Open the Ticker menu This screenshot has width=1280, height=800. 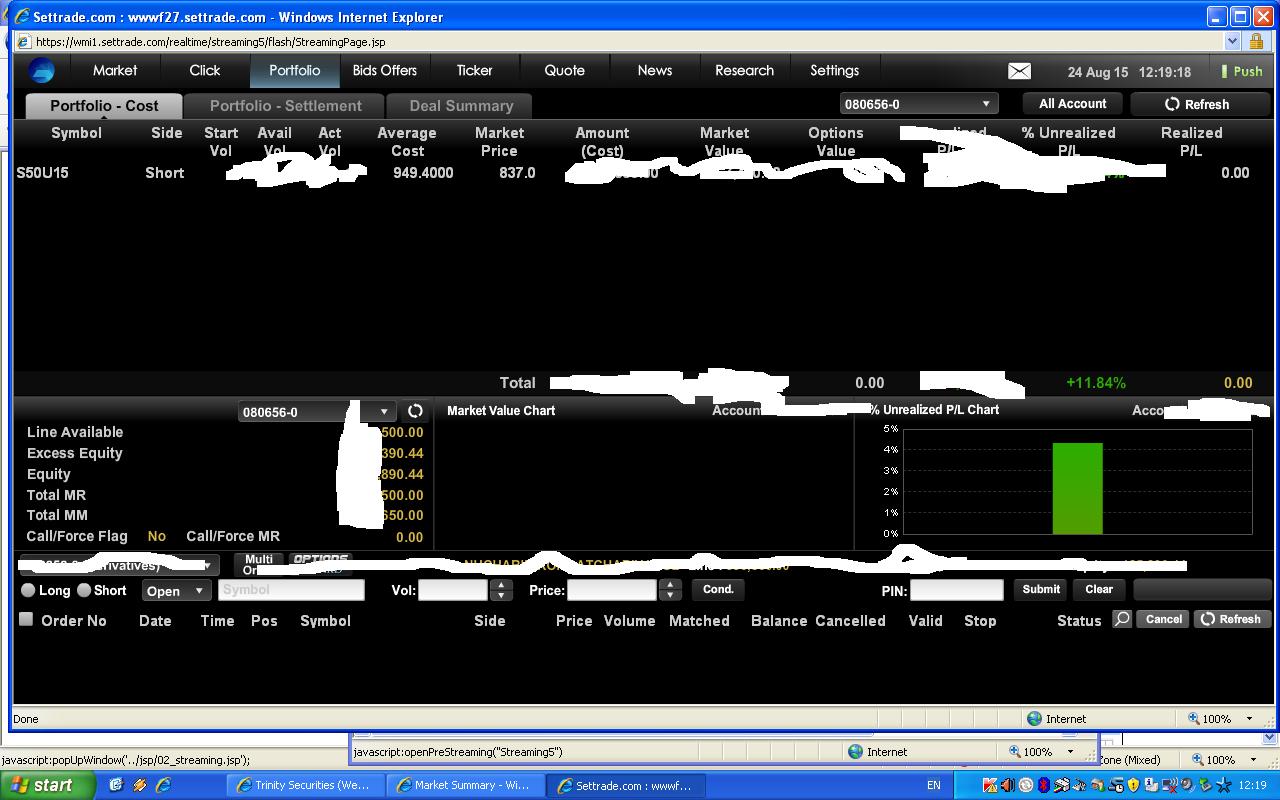475,70
